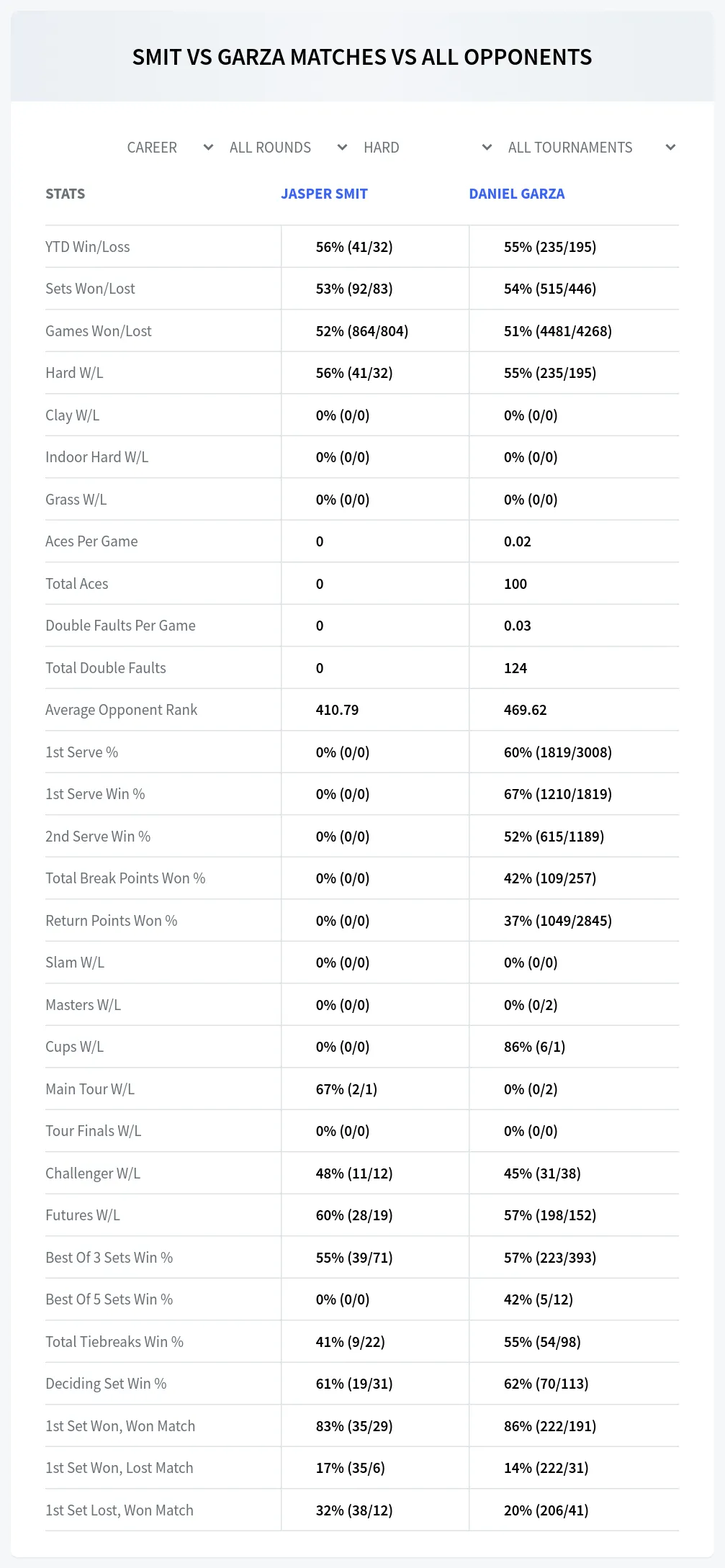
Task: Click Garza's 1st Serve % value
Action: tap(558, 752)
